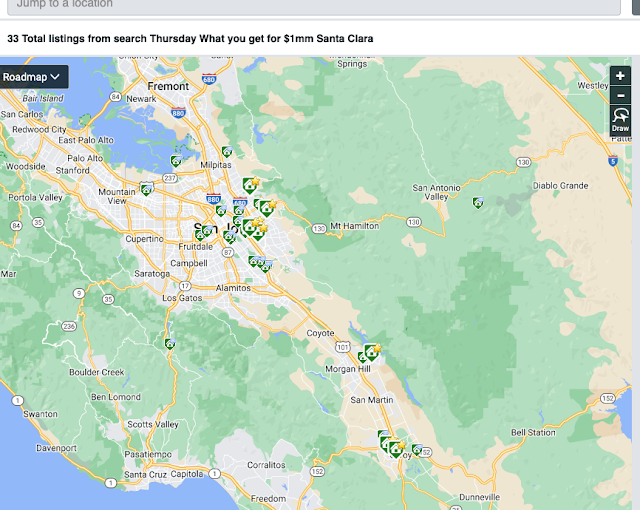Click the Scotts Valley map label

point(153,424)
